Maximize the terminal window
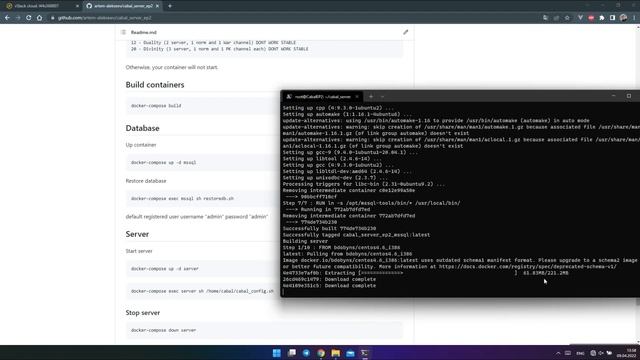Image resolution: width=640 pixels, height=360 pixels. click(629, 96)
